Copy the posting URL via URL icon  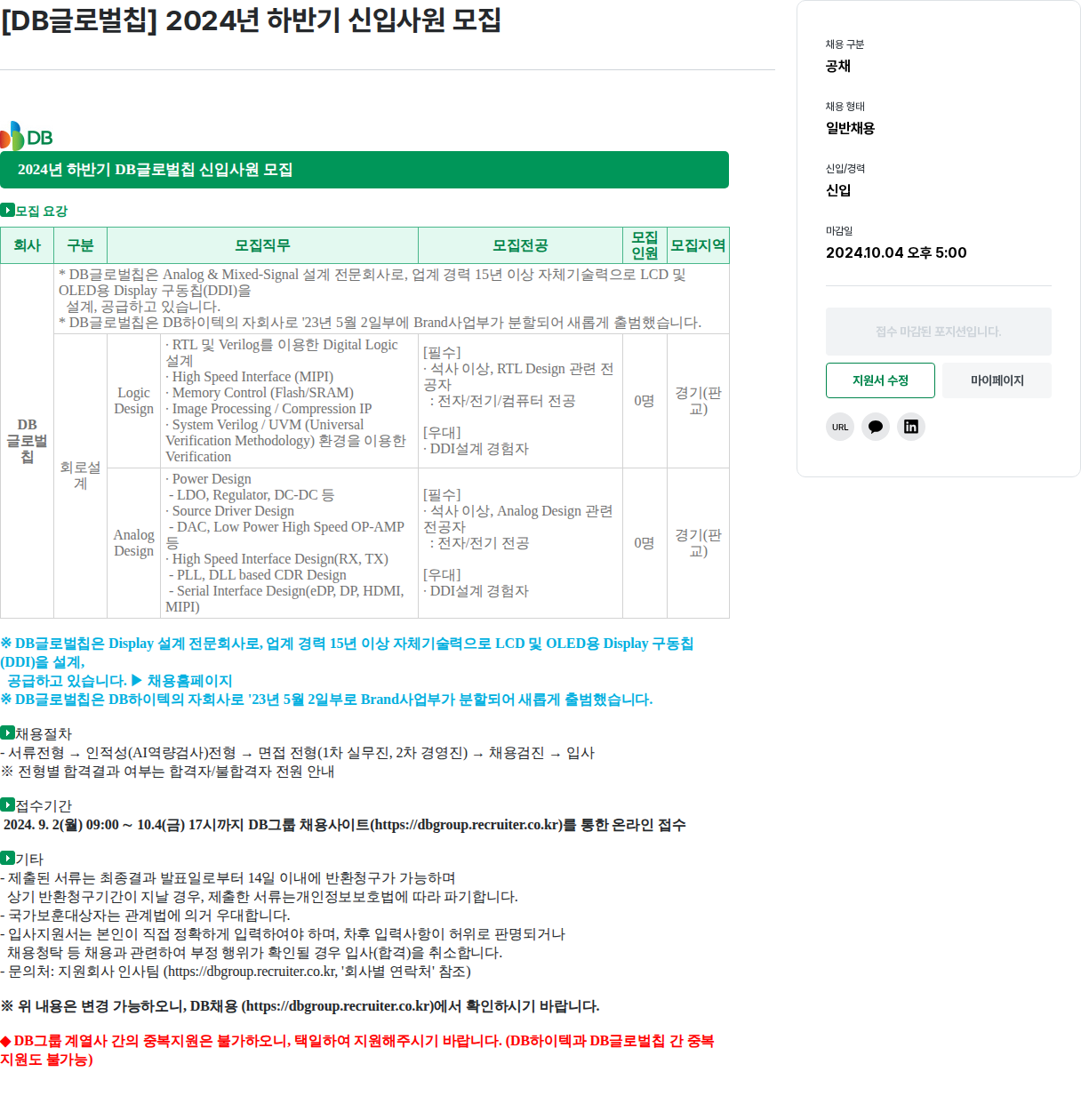(x=840, y=427)
